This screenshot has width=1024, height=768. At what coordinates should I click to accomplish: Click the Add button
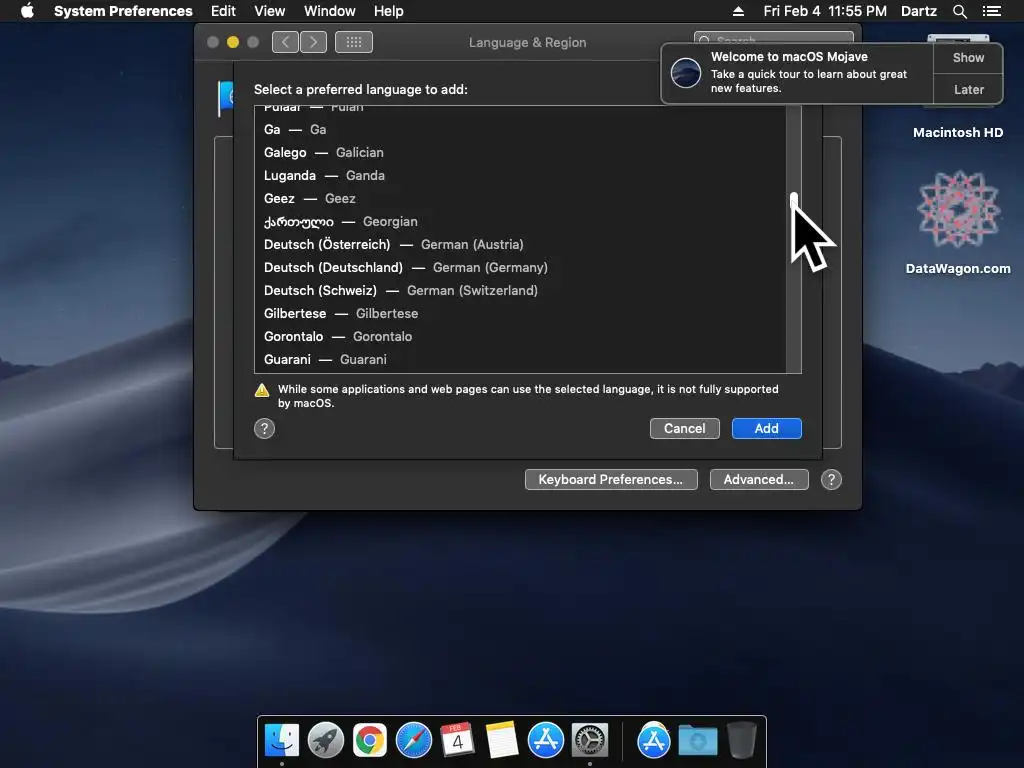(x=767, y=428)
